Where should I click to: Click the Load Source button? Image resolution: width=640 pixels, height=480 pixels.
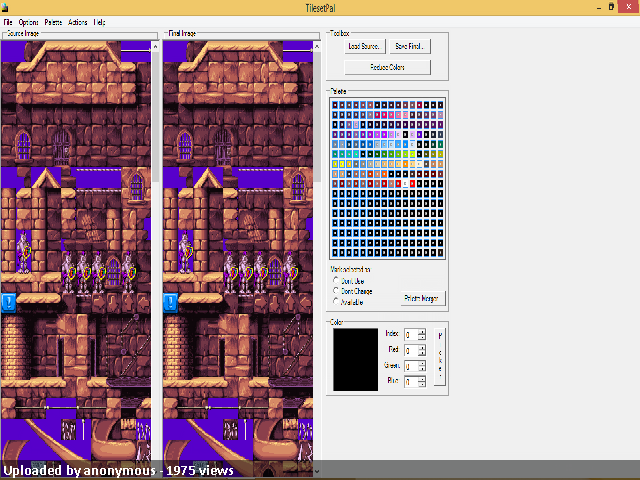pyautogui.click(x=364, y=46)
